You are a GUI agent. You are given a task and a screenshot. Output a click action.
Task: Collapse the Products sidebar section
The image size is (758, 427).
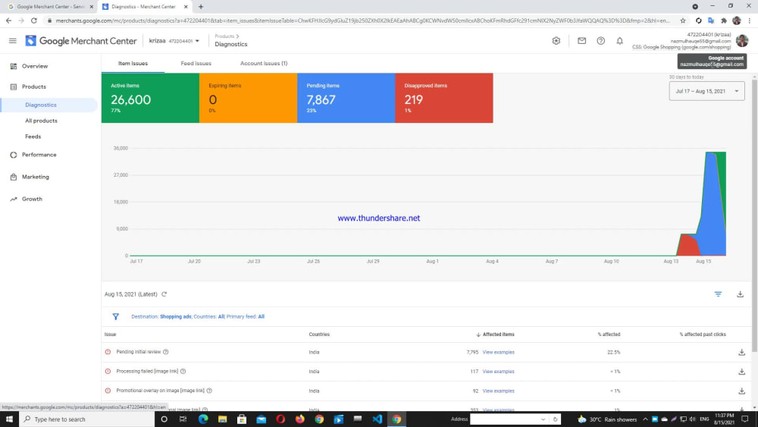[x=34, y=87]
